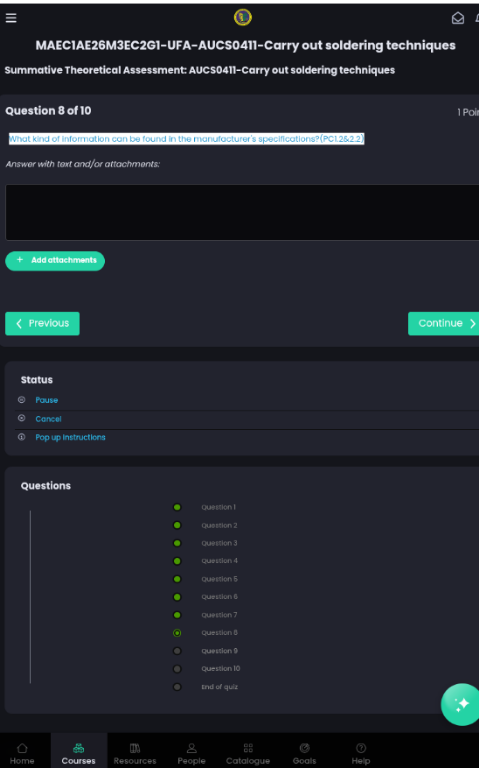
Task: Open the Resources tab label
Action: click(x=135, y=761)
